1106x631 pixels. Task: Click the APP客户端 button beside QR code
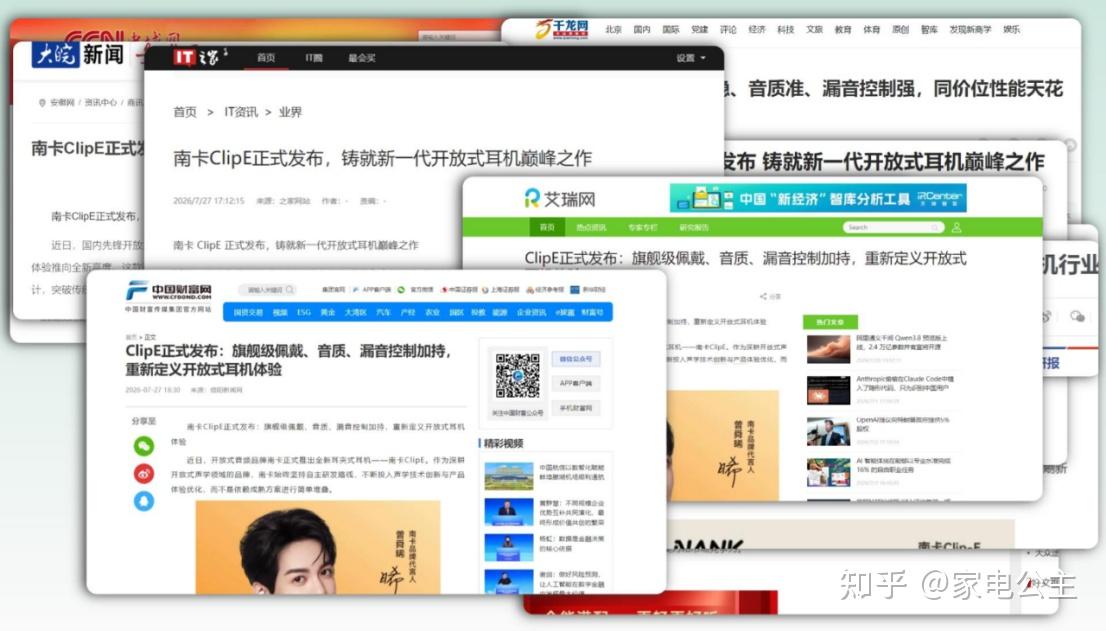coord(576,384)
